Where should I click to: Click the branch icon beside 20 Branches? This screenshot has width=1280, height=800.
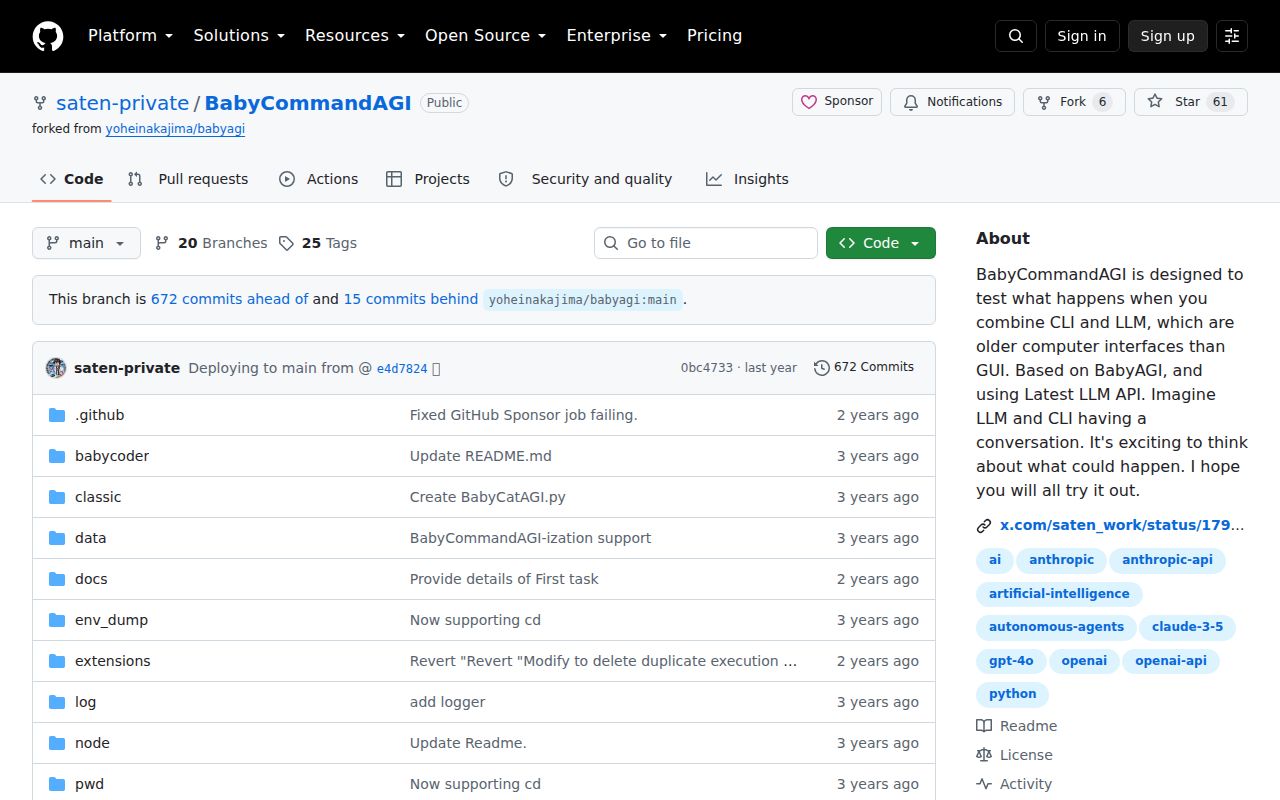[162, 243]
